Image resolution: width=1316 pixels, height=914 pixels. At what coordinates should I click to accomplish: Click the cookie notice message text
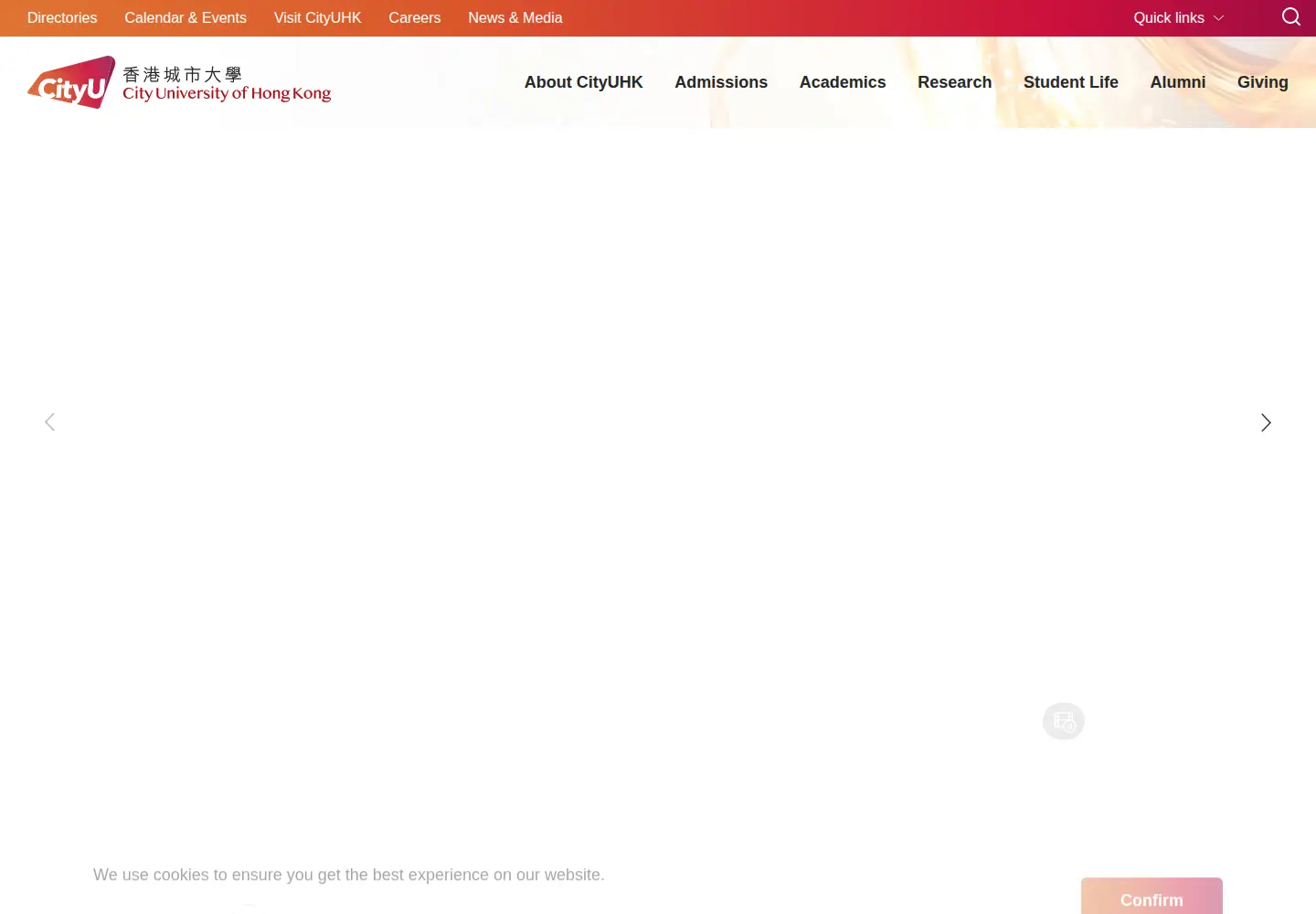[349, 875]
